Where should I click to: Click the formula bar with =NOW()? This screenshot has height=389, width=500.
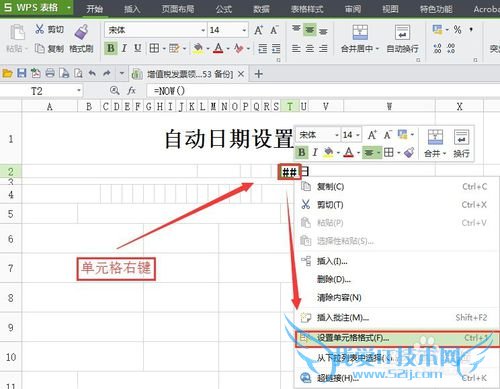323,91
